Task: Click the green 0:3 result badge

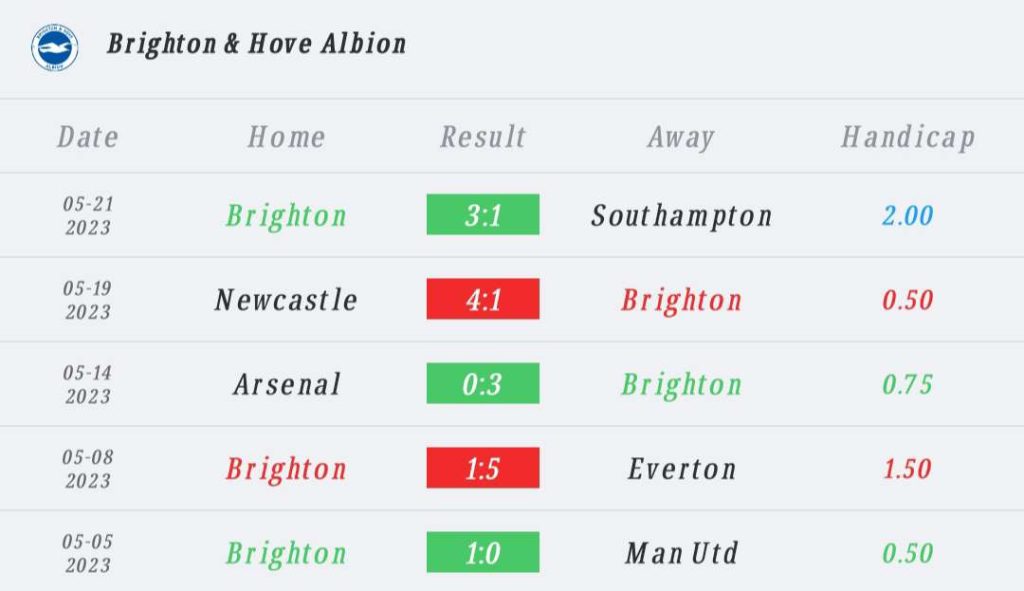Action: click(x=483, y=384)
